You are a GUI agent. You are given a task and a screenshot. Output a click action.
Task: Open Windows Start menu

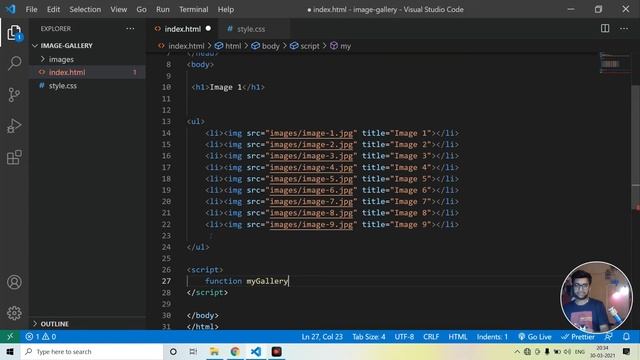pyautogui.click(x=10, y=351)
